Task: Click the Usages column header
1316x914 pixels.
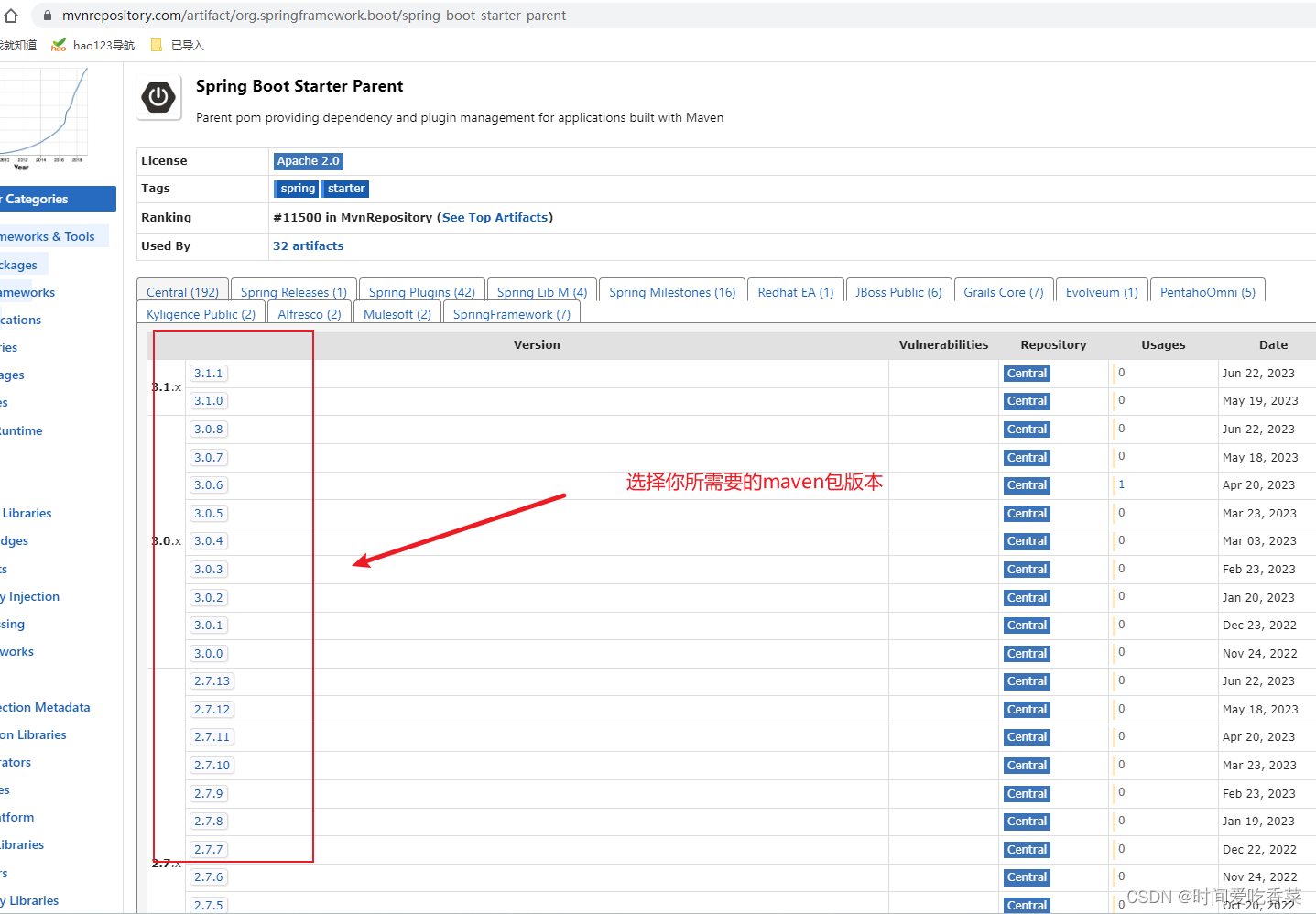Action: (1163, 345)
